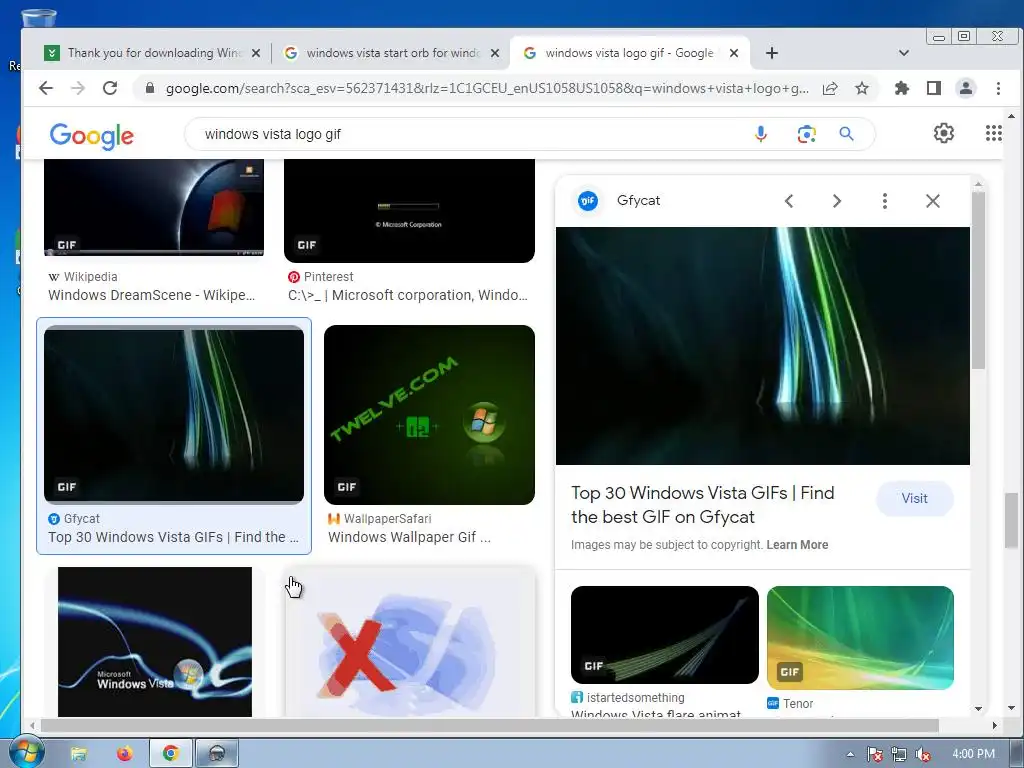Click the horizontal scrollbar at bottom

pos(490,726)
